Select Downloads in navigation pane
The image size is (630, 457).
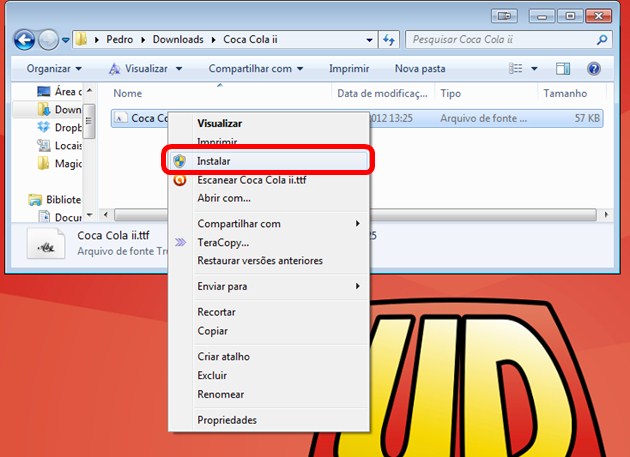pos(59,109)
